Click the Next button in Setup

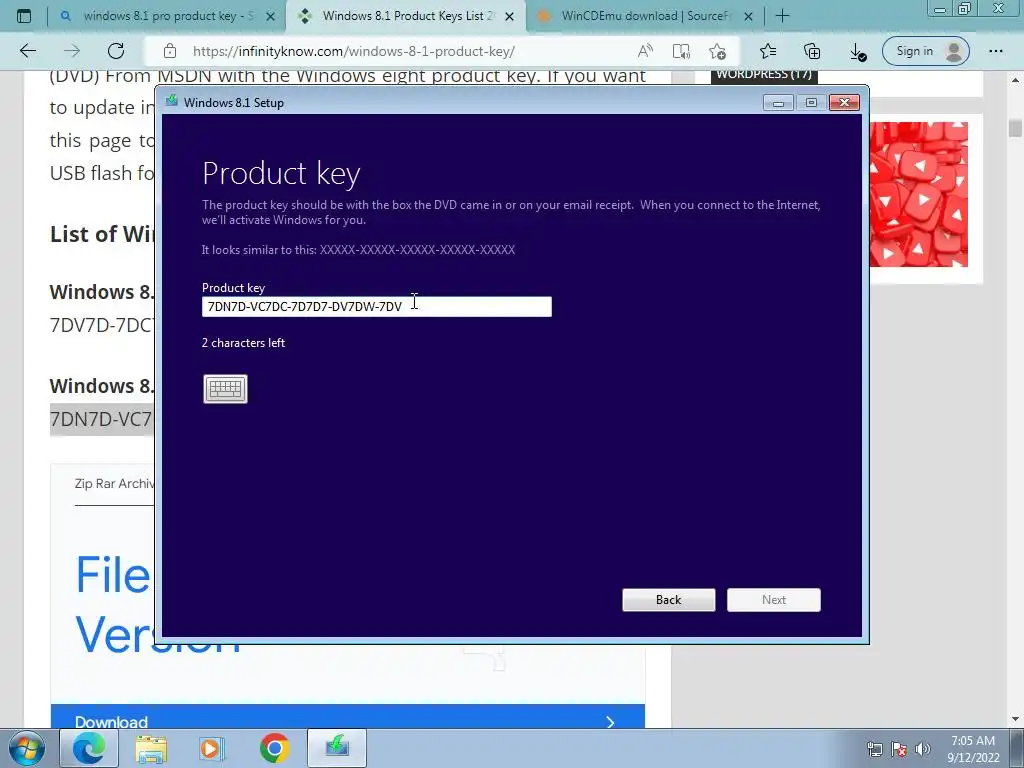pos(774,600)
